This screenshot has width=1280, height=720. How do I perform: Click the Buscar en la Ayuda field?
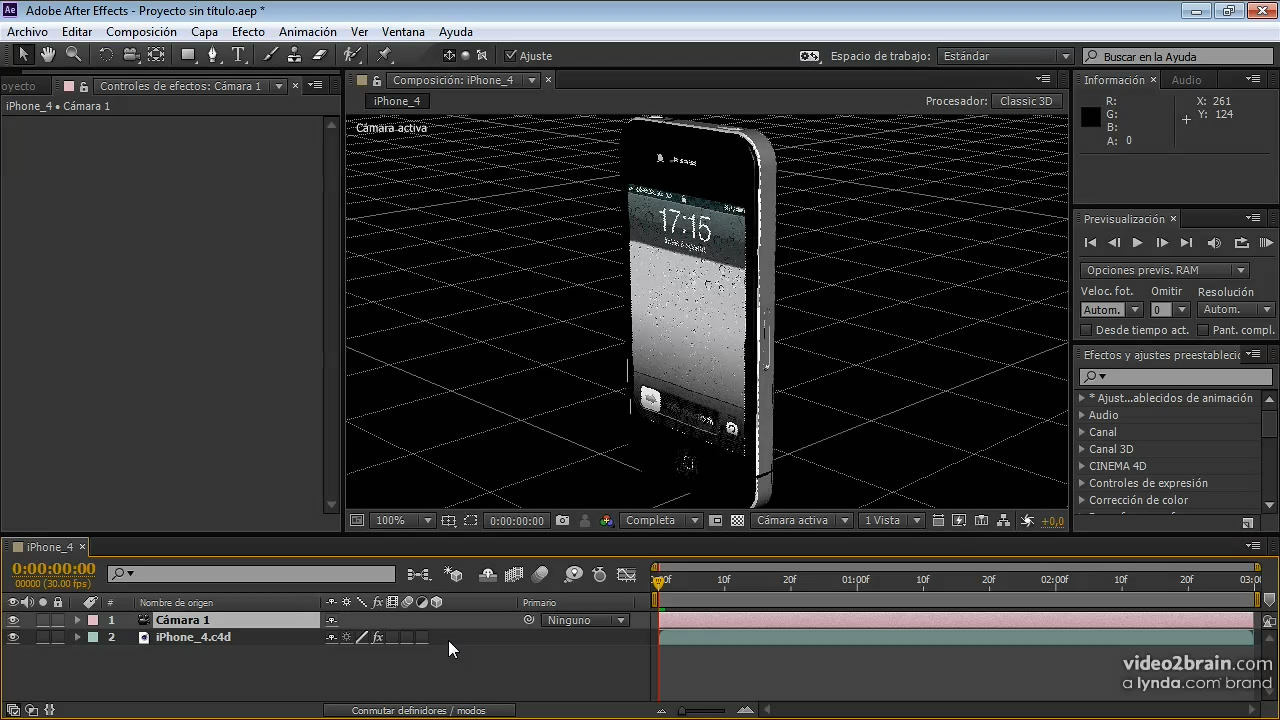click(1177, 56)
